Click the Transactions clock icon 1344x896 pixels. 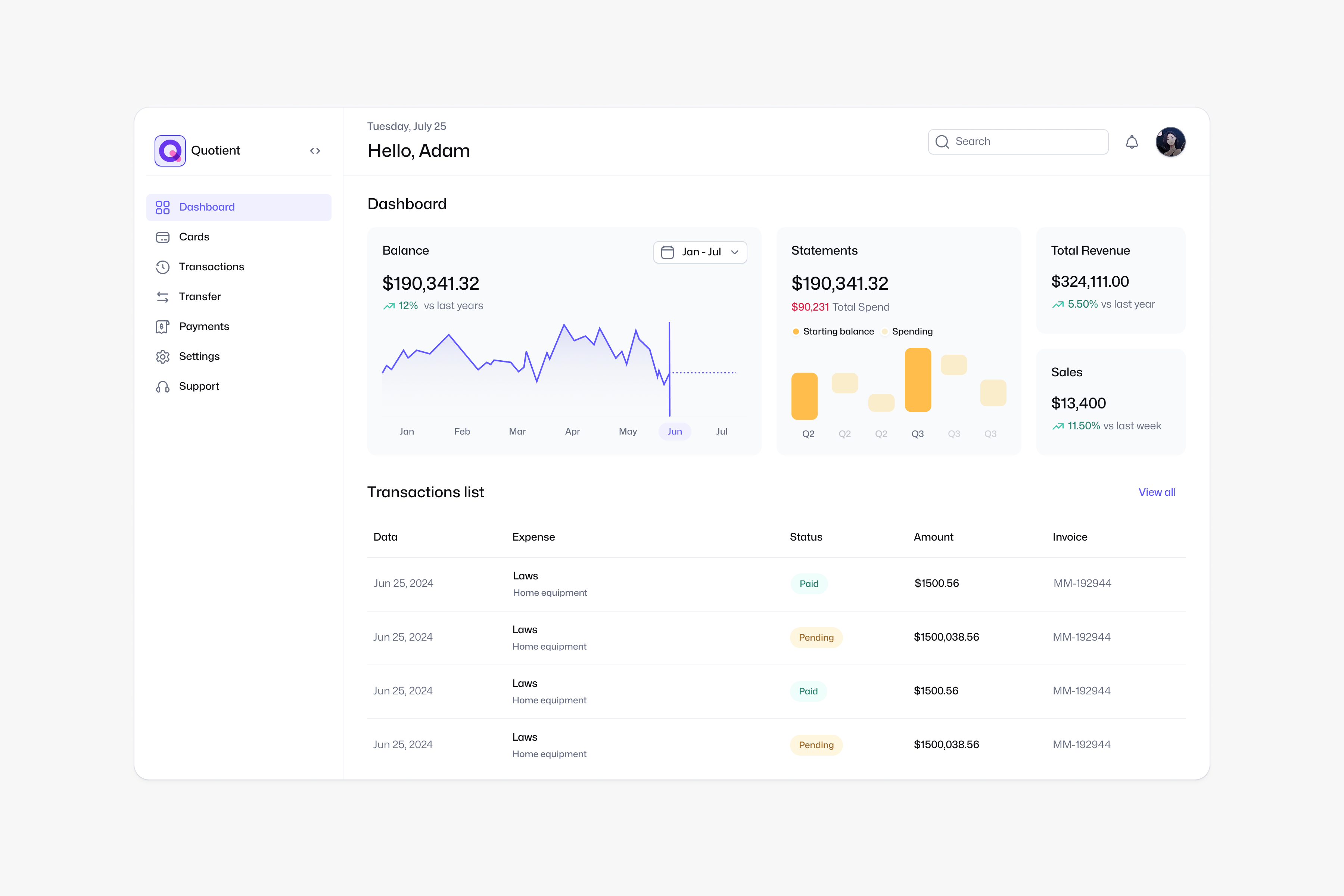[163, 267]
